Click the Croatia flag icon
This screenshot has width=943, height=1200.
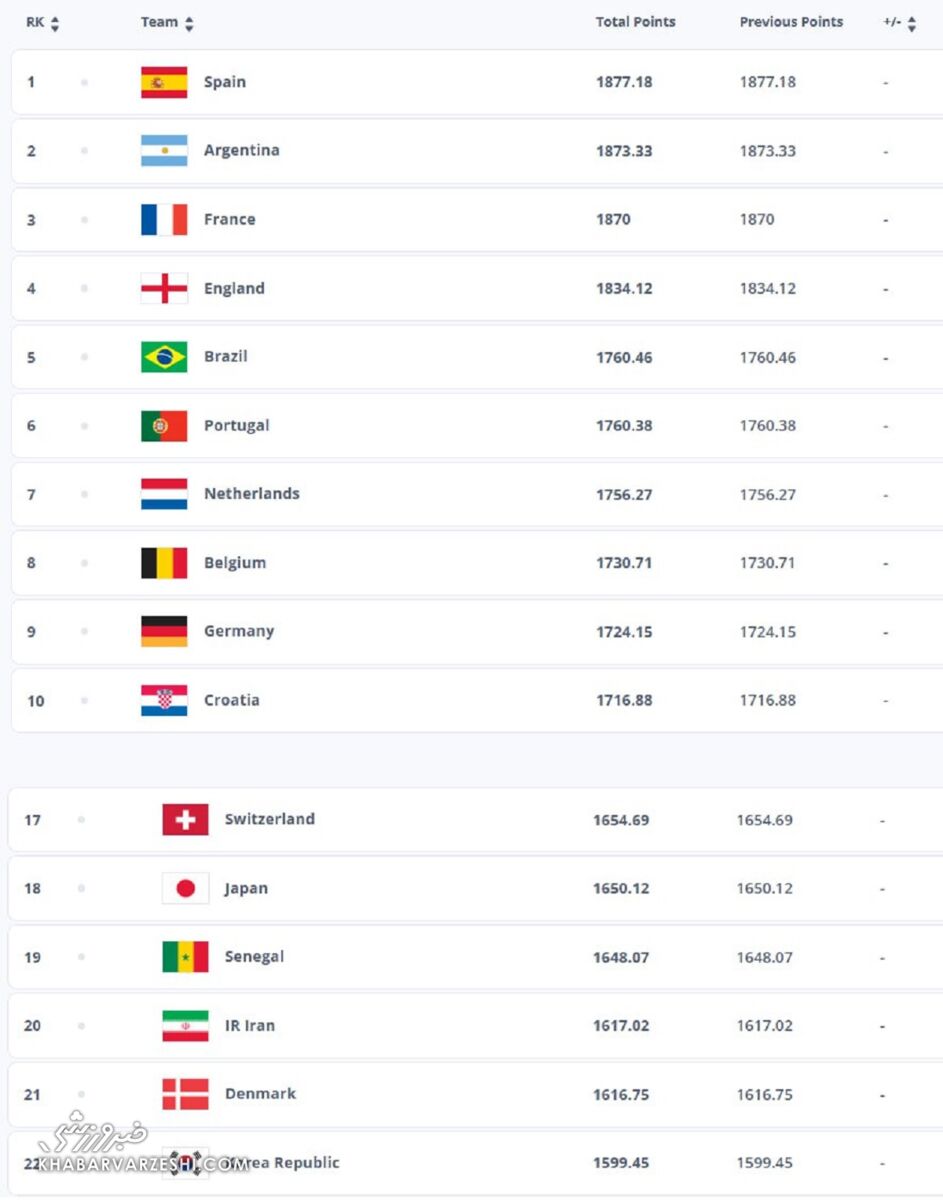(164, 700)
